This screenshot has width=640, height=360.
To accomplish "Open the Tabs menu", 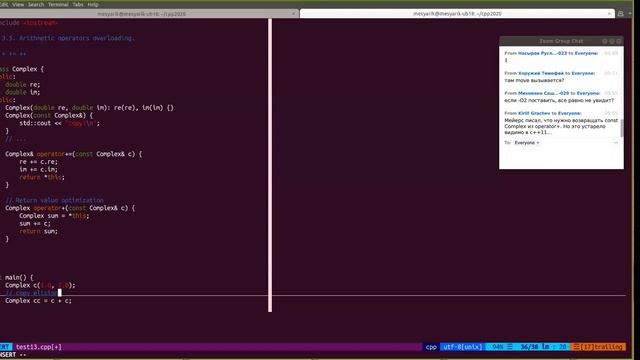I will pyautogui.click(x=78, y=4).
